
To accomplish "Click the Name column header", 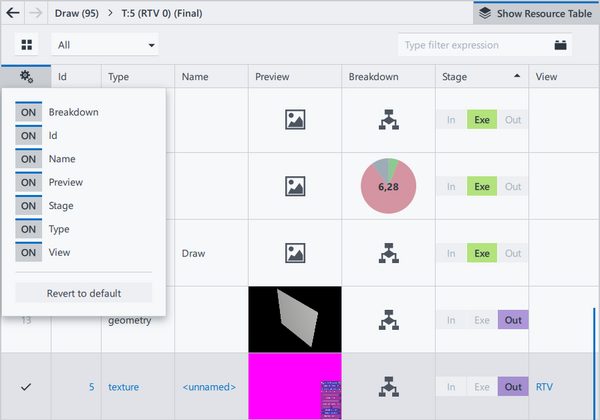I will click(212, 77).
